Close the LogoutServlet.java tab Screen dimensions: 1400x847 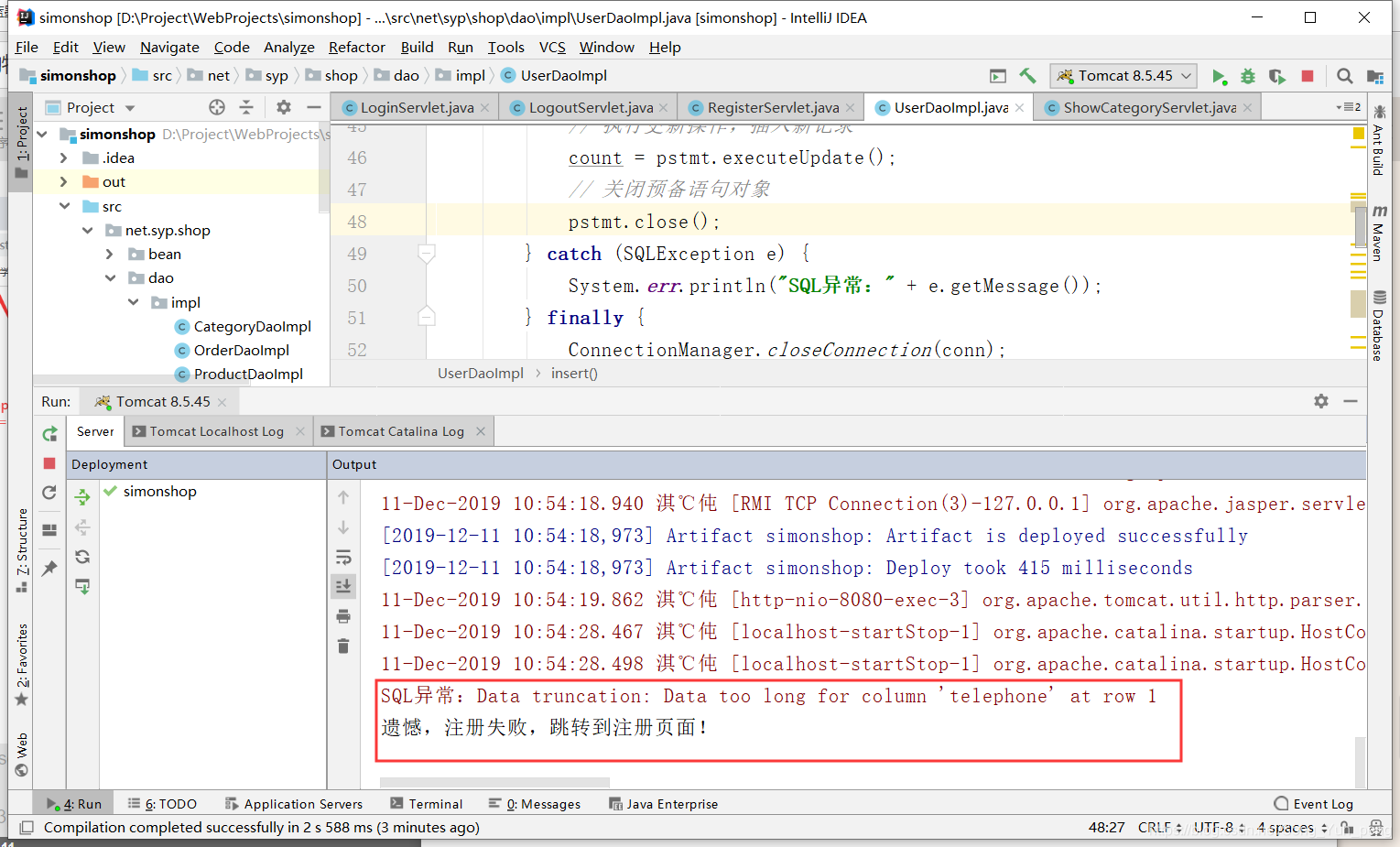click(x=664, y=108)
